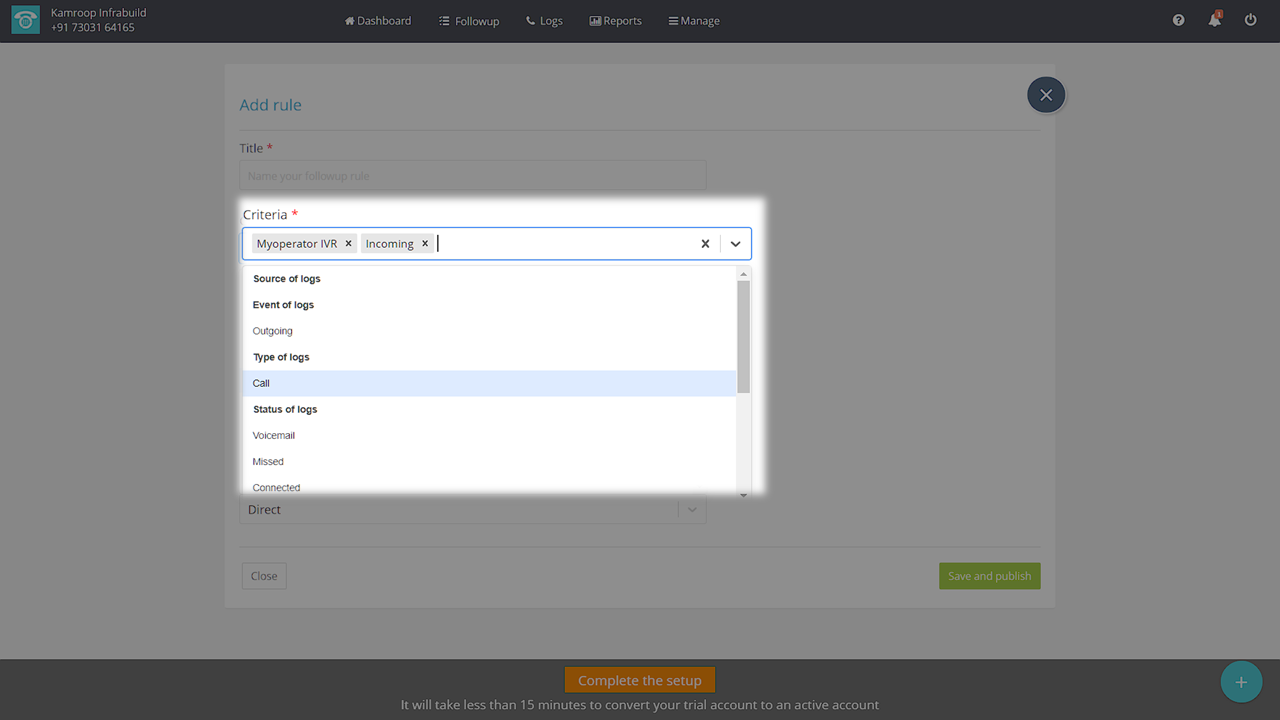This screenshot has height=720, width=1280.
Task: Click the power logout icon
Action: 1250,20
